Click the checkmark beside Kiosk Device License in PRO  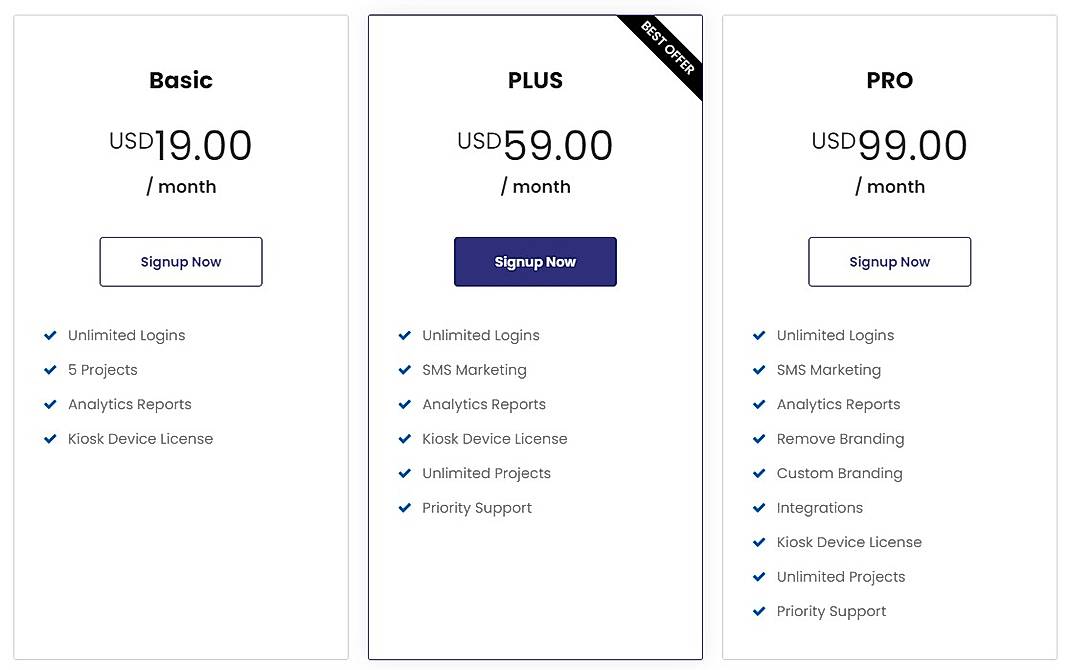coord(759,541)
